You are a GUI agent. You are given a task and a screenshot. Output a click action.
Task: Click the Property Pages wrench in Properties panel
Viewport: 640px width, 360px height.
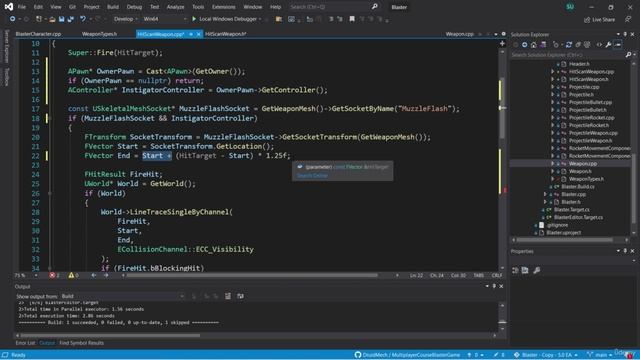pos(537,270)
